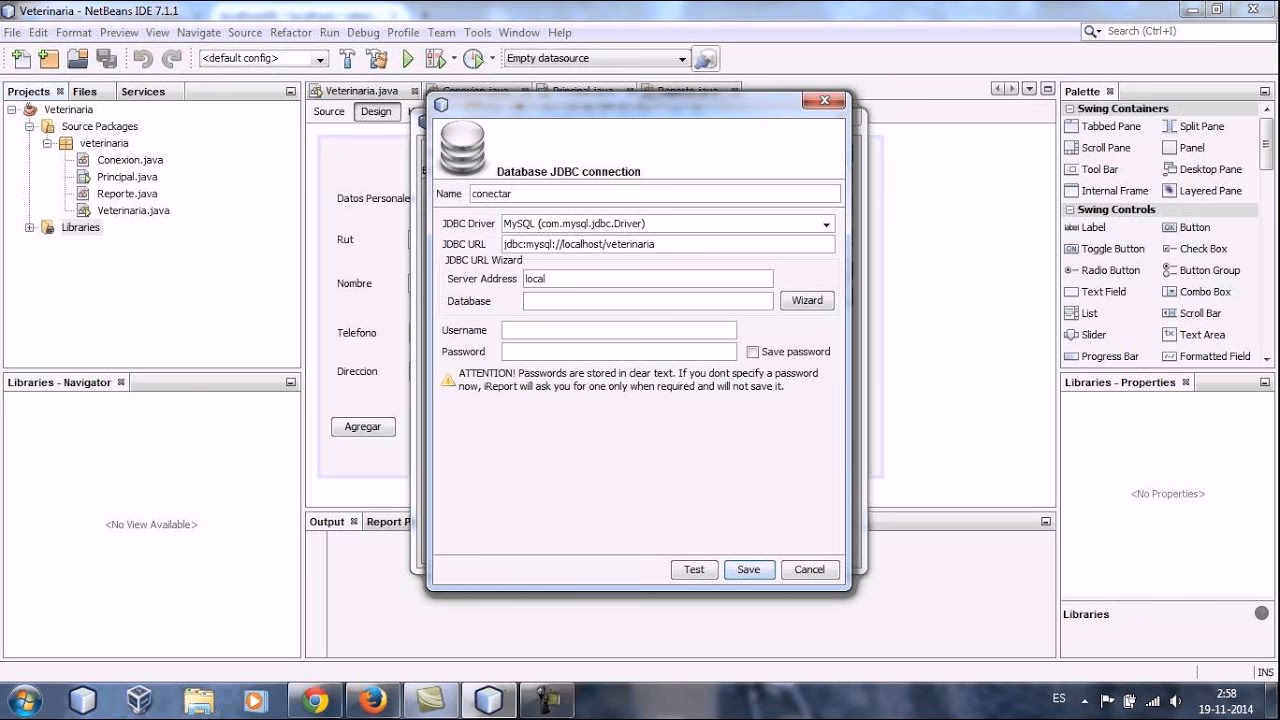
Task: Open the Database Wizard button
Action: [x=806, y=300]
